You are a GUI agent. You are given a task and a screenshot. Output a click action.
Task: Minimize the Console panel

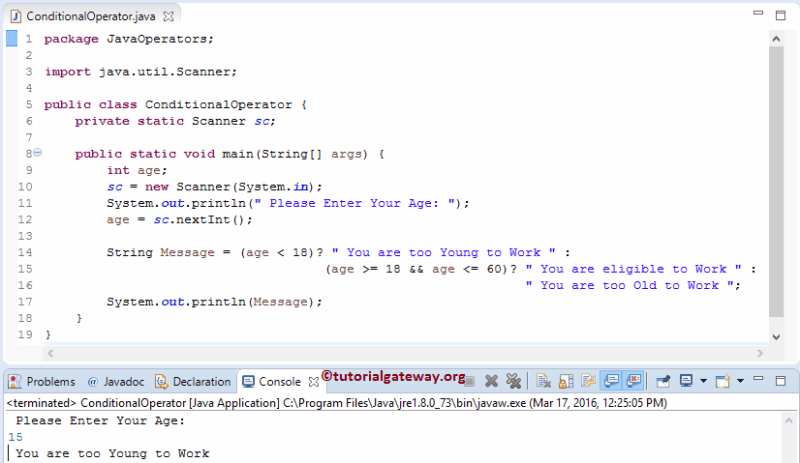coord(759,379)
